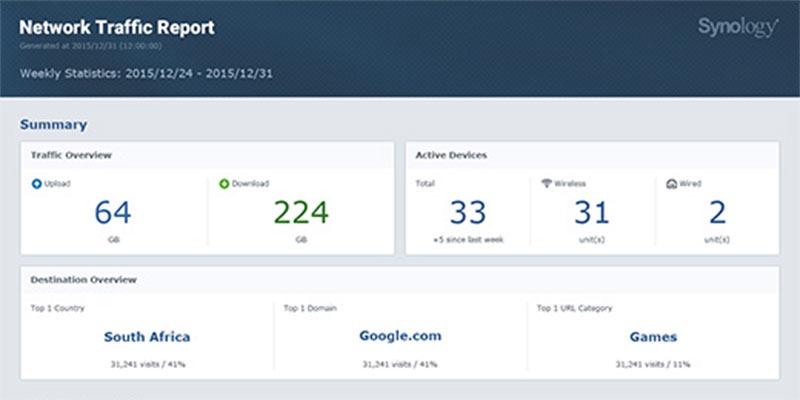Click the Total label in Active Devices
Image resolution: width=800 pixels, height=400 pixels.
[x=425, y=184]
